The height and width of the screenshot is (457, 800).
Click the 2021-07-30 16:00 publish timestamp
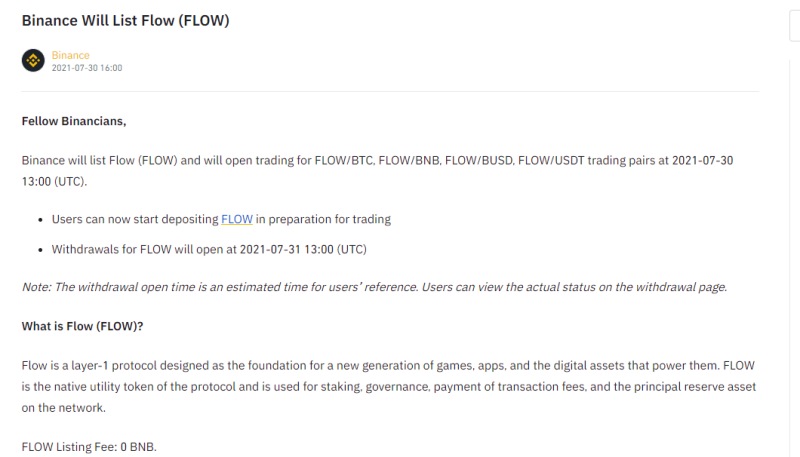click(x=87, y=68)
